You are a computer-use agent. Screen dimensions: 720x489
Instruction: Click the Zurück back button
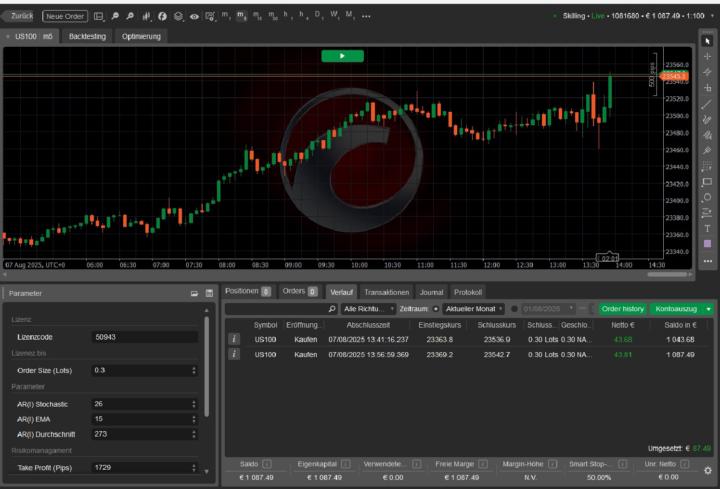click(x=18, y=16)
